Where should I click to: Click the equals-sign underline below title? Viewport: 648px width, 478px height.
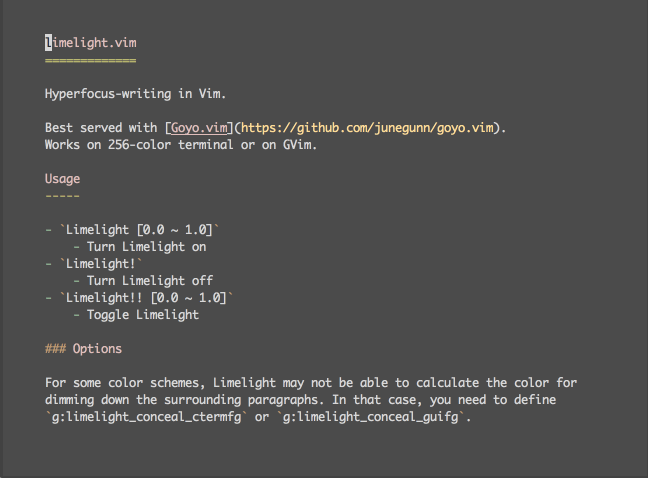(91, 60)
